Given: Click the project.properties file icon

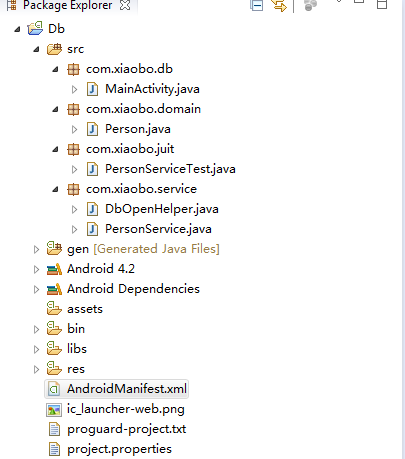Looking at the screenshot, I should (x=54, y=449).
